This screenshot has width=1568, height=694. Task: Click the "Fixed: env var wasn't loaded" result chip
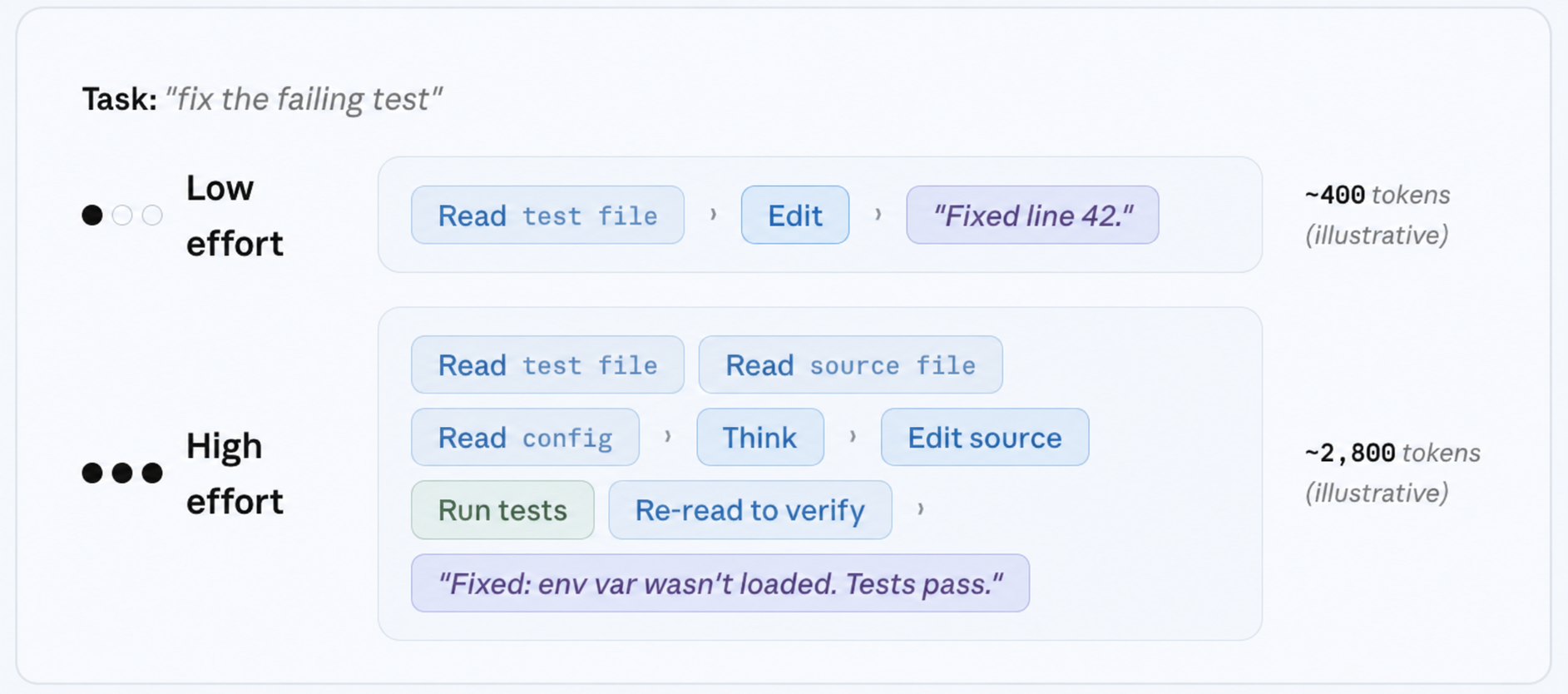(720, 583)
